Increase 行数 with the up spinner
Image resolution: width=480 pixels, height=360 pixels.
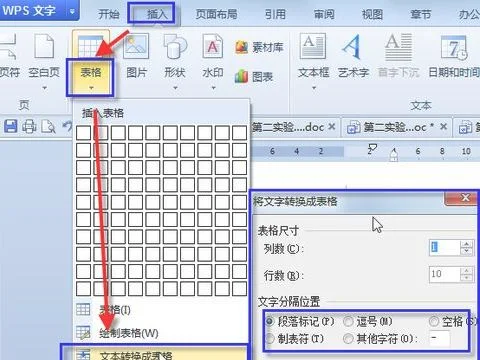click(467, 271)
